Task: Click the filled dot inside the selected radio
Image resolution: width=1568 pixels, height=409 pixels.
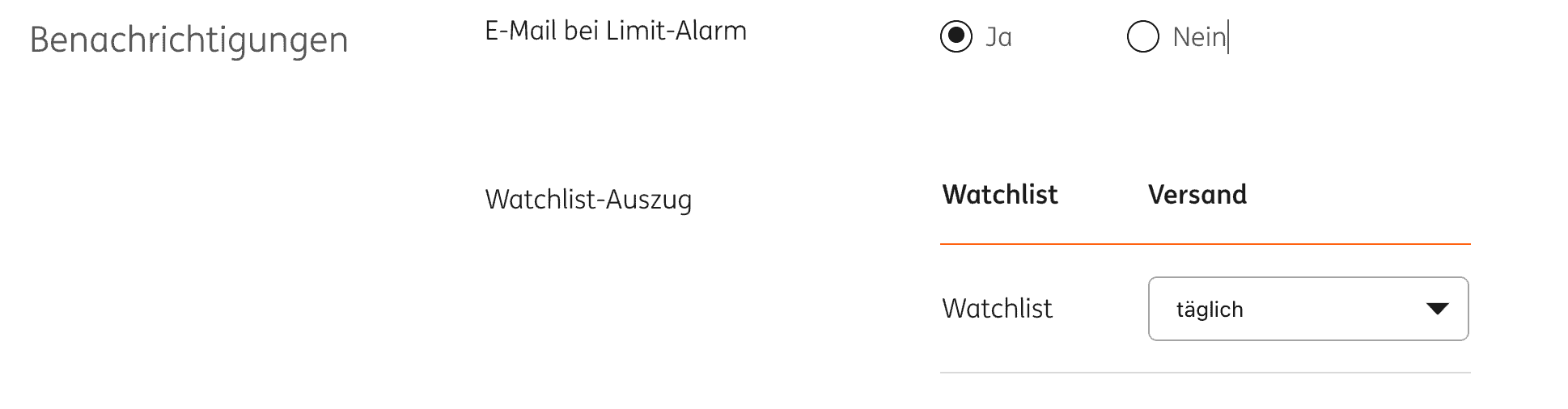Action: 956,36
